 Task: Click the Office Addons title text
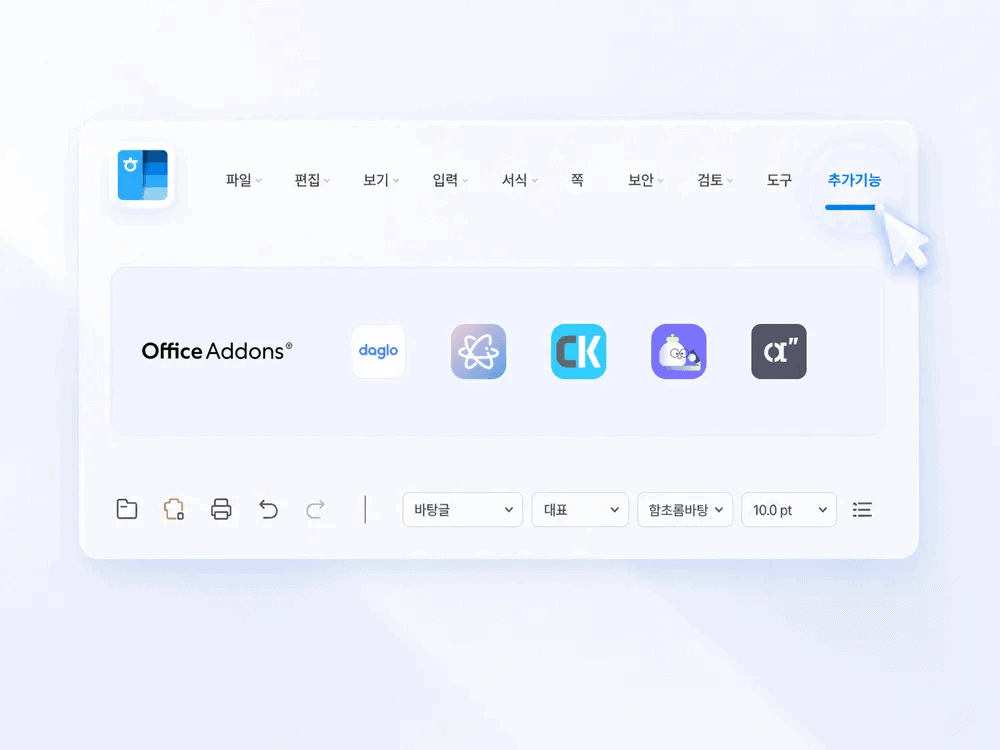click(x=217, y=351)
